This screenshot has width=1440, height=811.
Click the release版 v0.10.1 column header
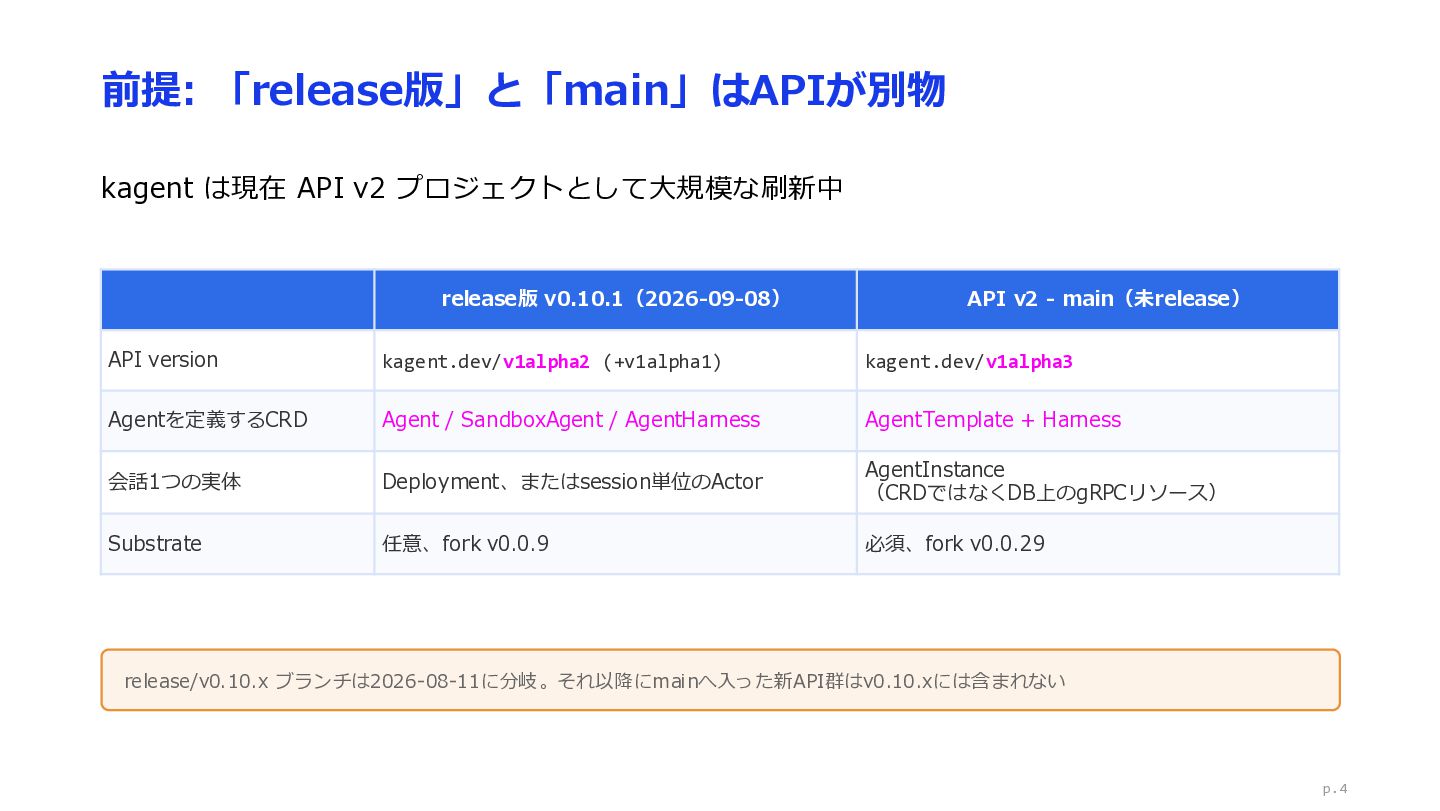[615, 299]
